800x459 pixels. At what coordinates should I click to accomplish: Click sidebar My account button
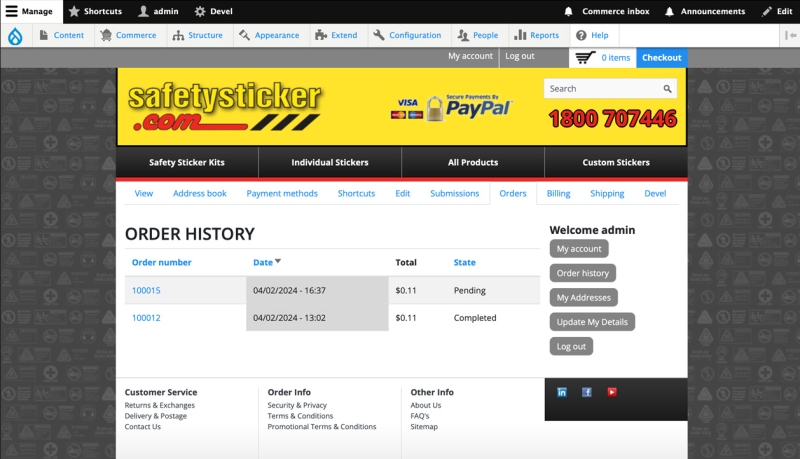point(579,248)
